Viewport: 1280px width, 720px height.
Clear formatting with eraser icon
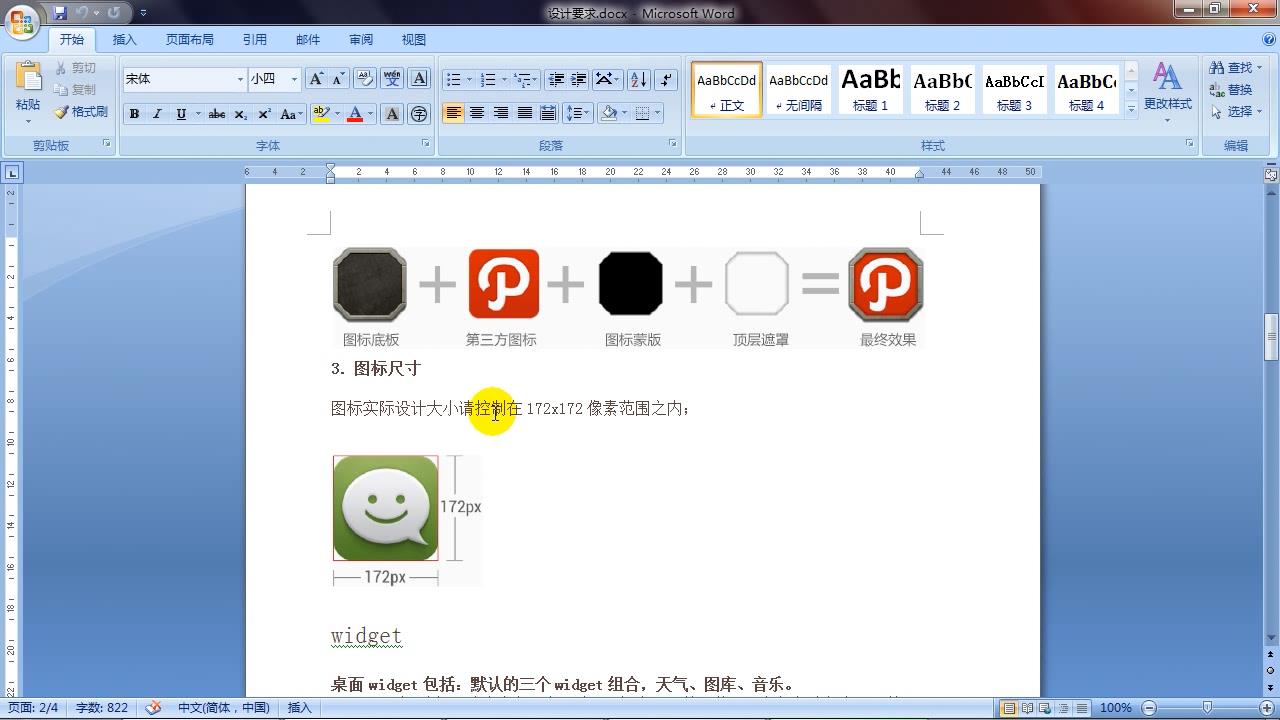[365, 79]
